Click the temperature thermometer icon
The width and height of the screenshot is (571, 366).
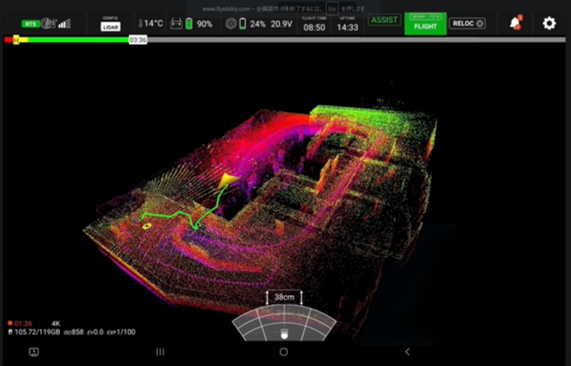click(140, 24)
